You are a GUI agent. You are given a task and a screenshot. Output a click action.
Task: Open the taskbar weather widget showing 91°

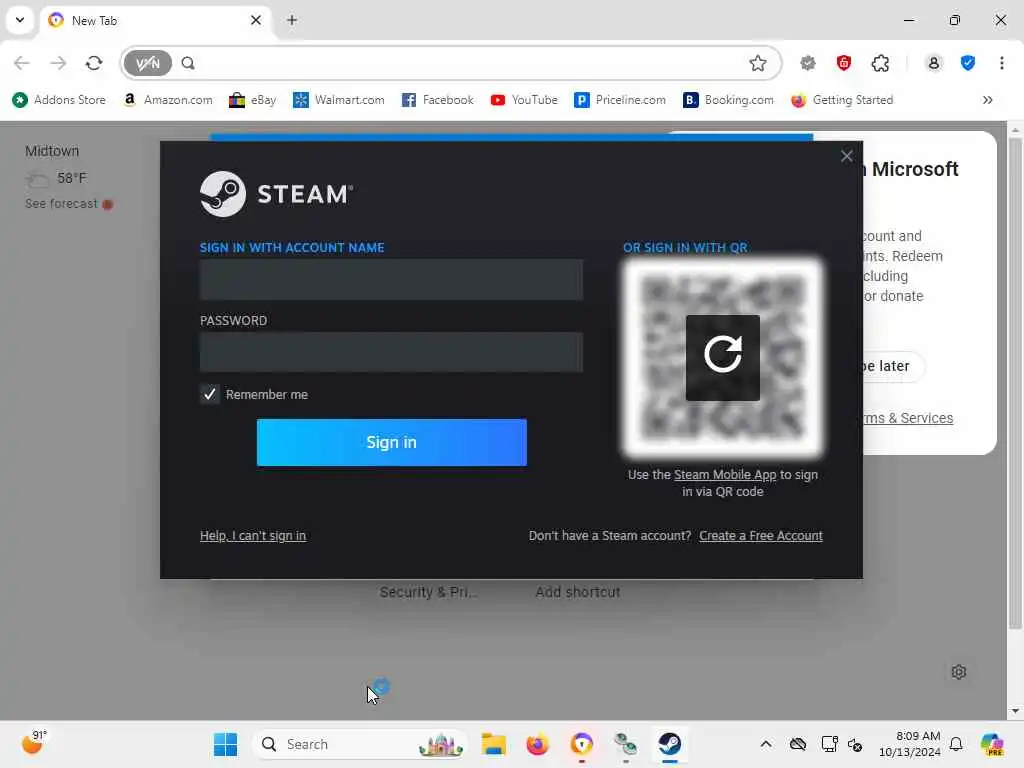(33, 743)
